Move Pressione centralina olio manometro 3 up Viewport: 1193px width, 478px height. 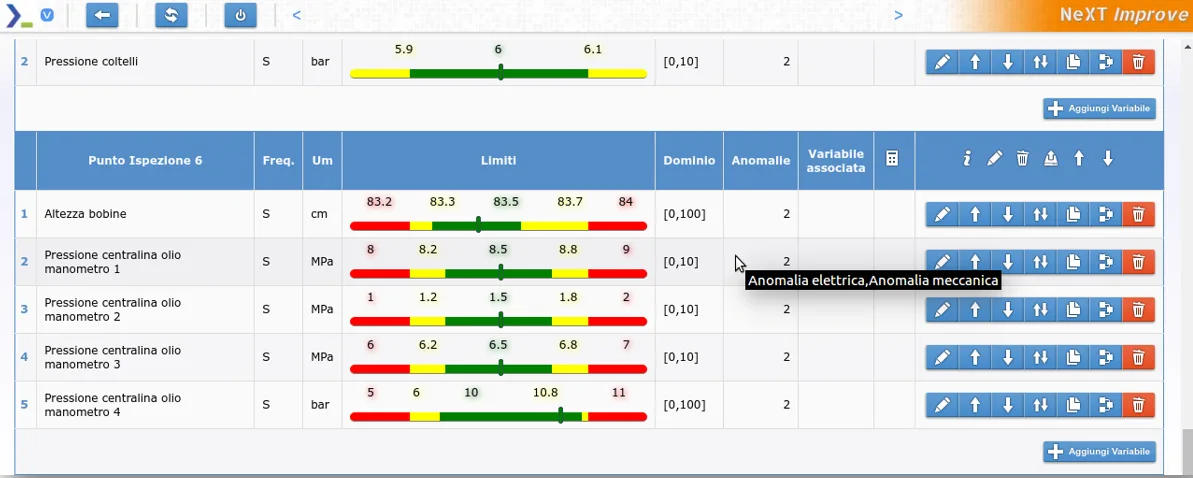975,357
